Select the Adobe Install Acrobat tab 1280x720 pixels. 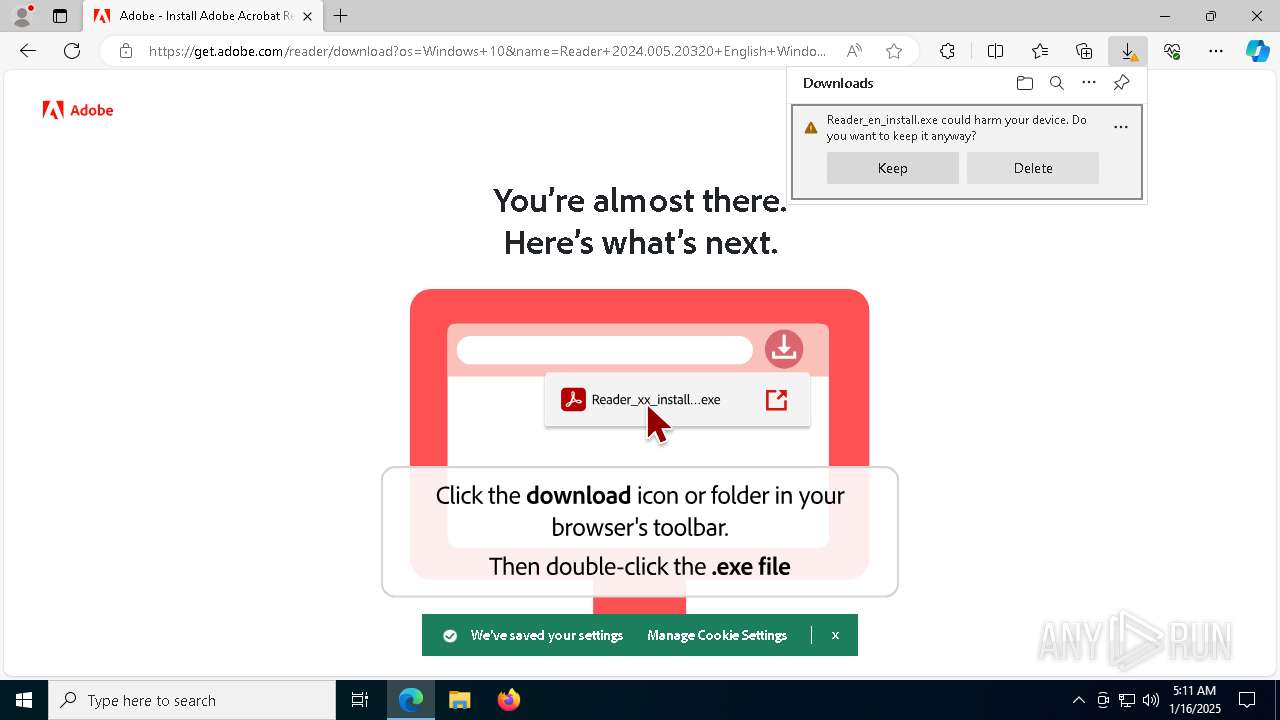point(204,16)
